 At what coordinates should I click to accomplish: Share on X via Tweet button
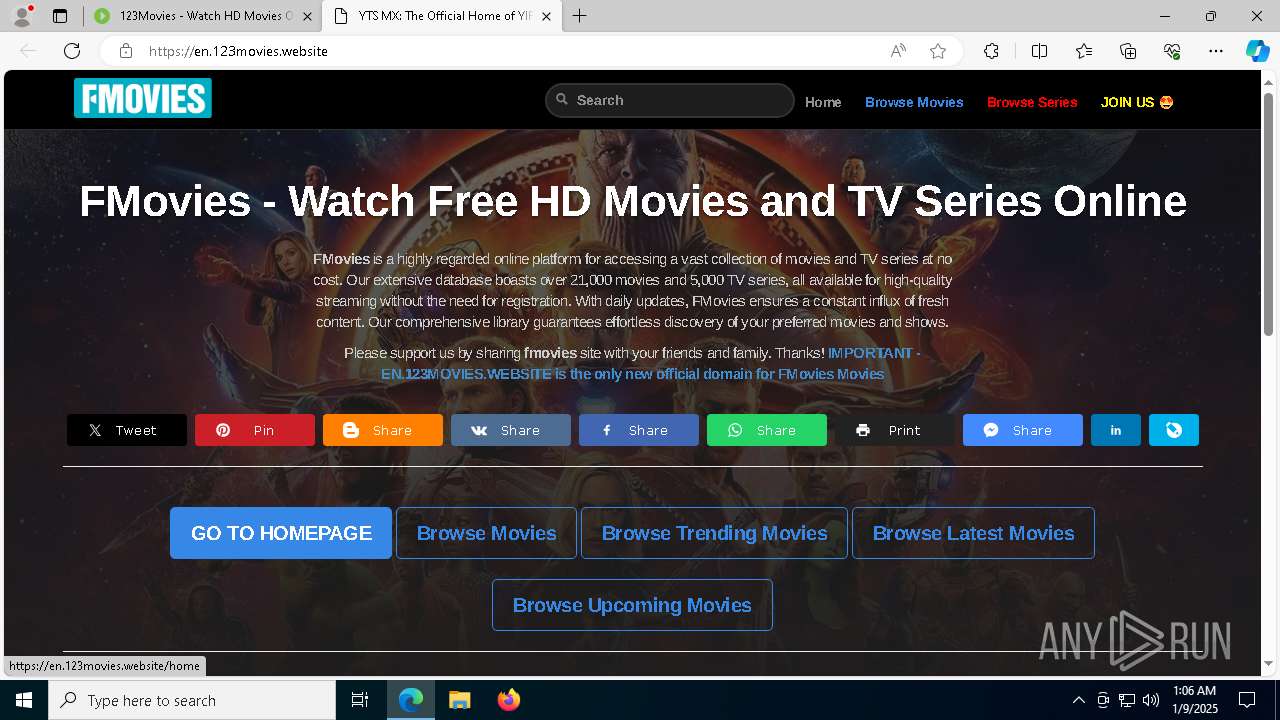click(127, 430)
